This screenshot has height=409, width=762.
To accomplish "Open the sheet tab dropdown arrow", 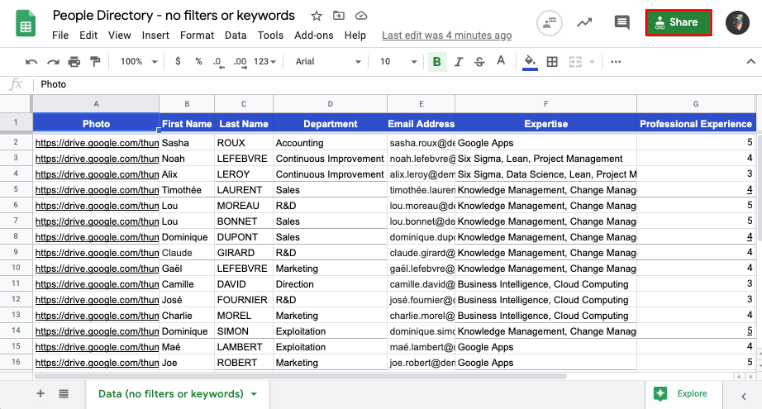I will [x=254, y=394].
